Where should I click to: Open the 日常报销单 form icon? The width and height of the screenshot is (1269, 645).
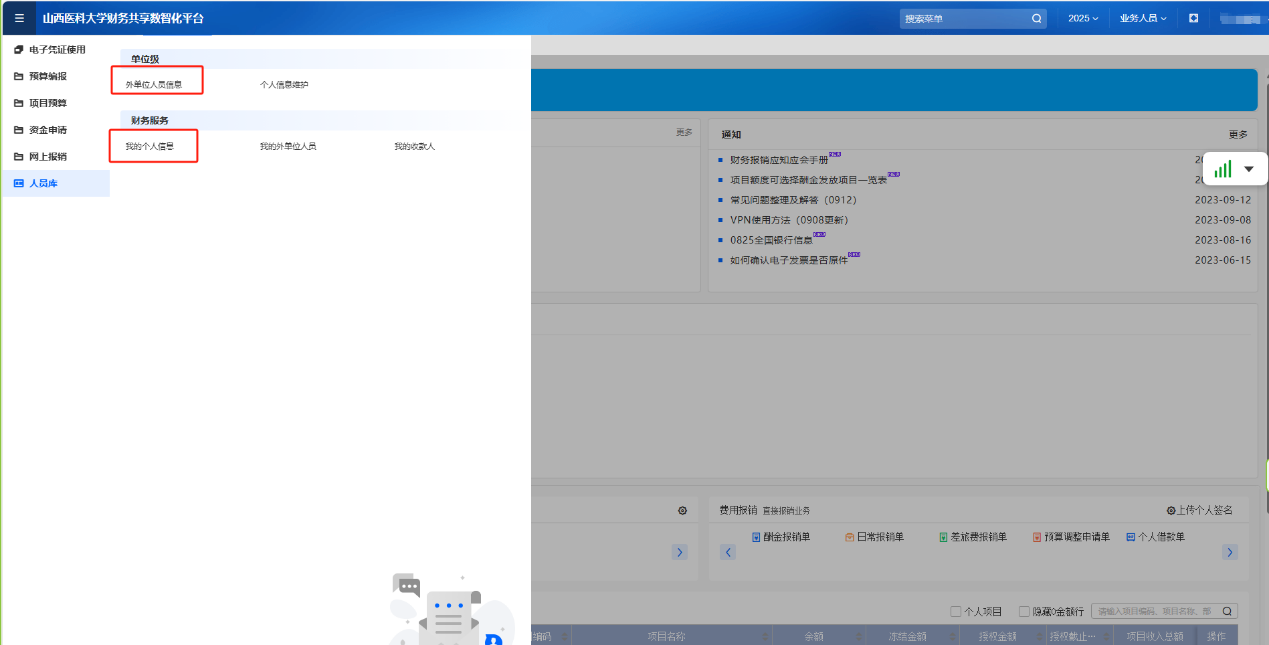[849, 537]
